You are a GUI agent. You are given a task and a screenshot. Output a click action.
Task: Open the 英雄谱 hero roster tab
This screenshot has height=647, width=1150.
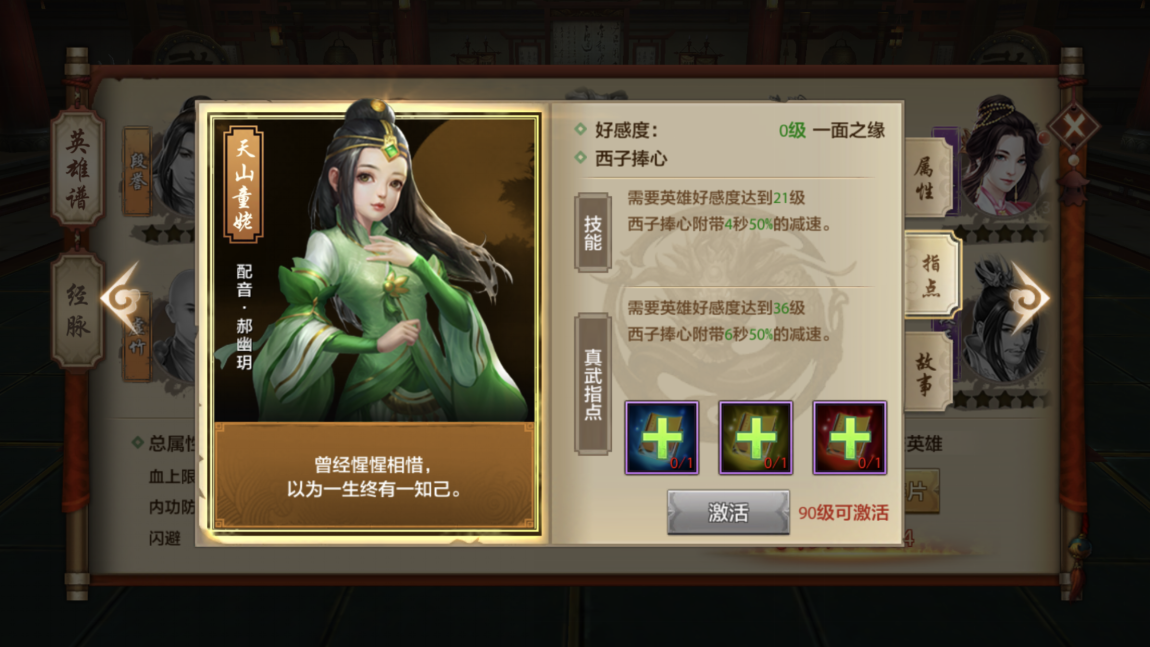tap(77, 169)
